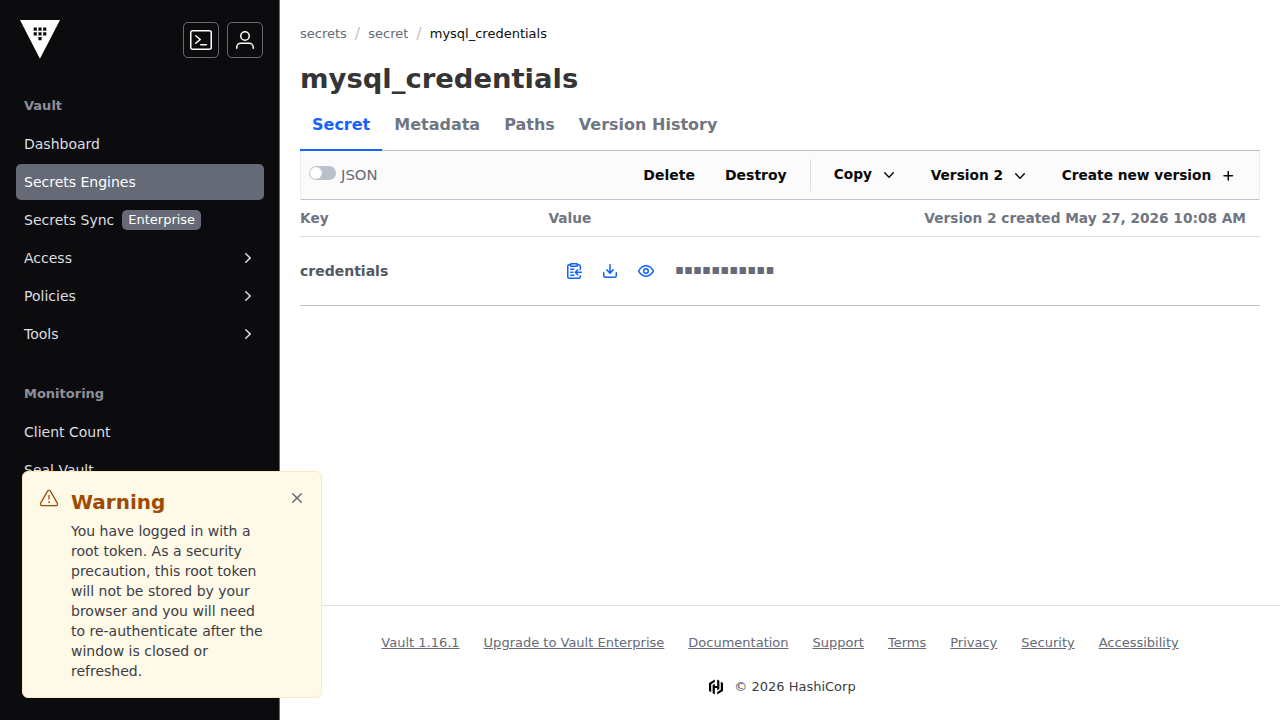1280x720 pixels.
Task: Click the Destroy button
Action: pos(756,175)
